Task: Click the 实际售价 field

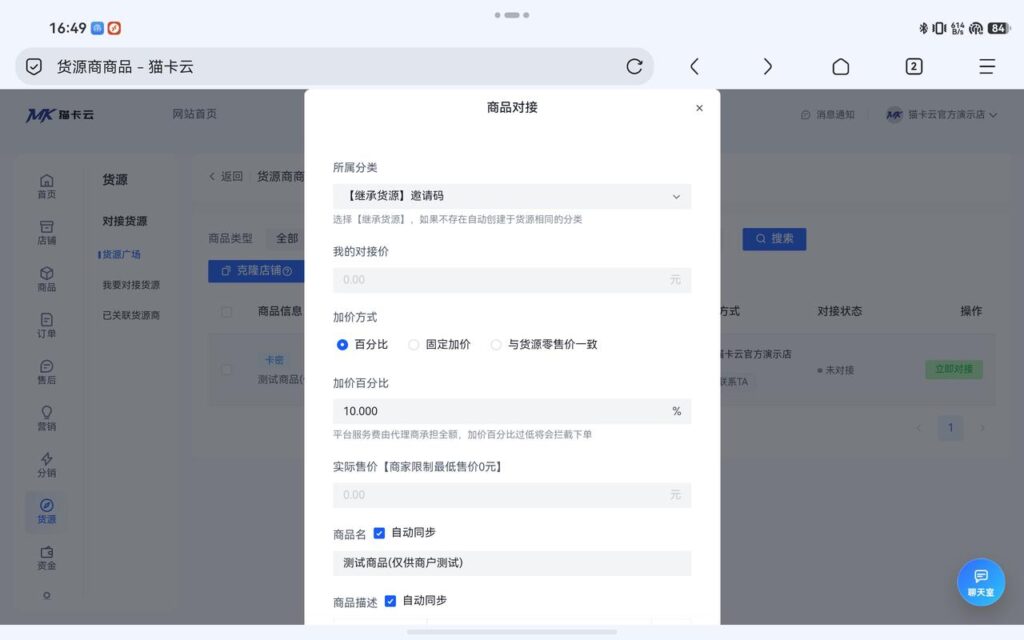Action: (x=512, y=494)
